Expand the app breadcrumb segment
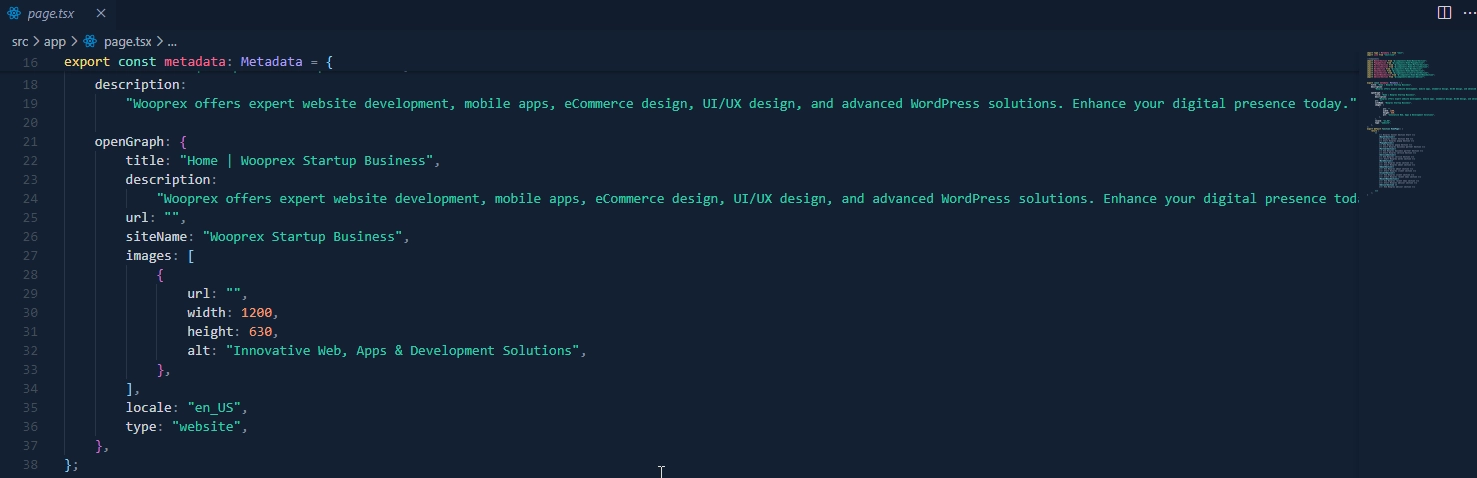Image resolution: width=1477 pixels, height=478 pixels. pyautogui.click(x=54, y=41)
